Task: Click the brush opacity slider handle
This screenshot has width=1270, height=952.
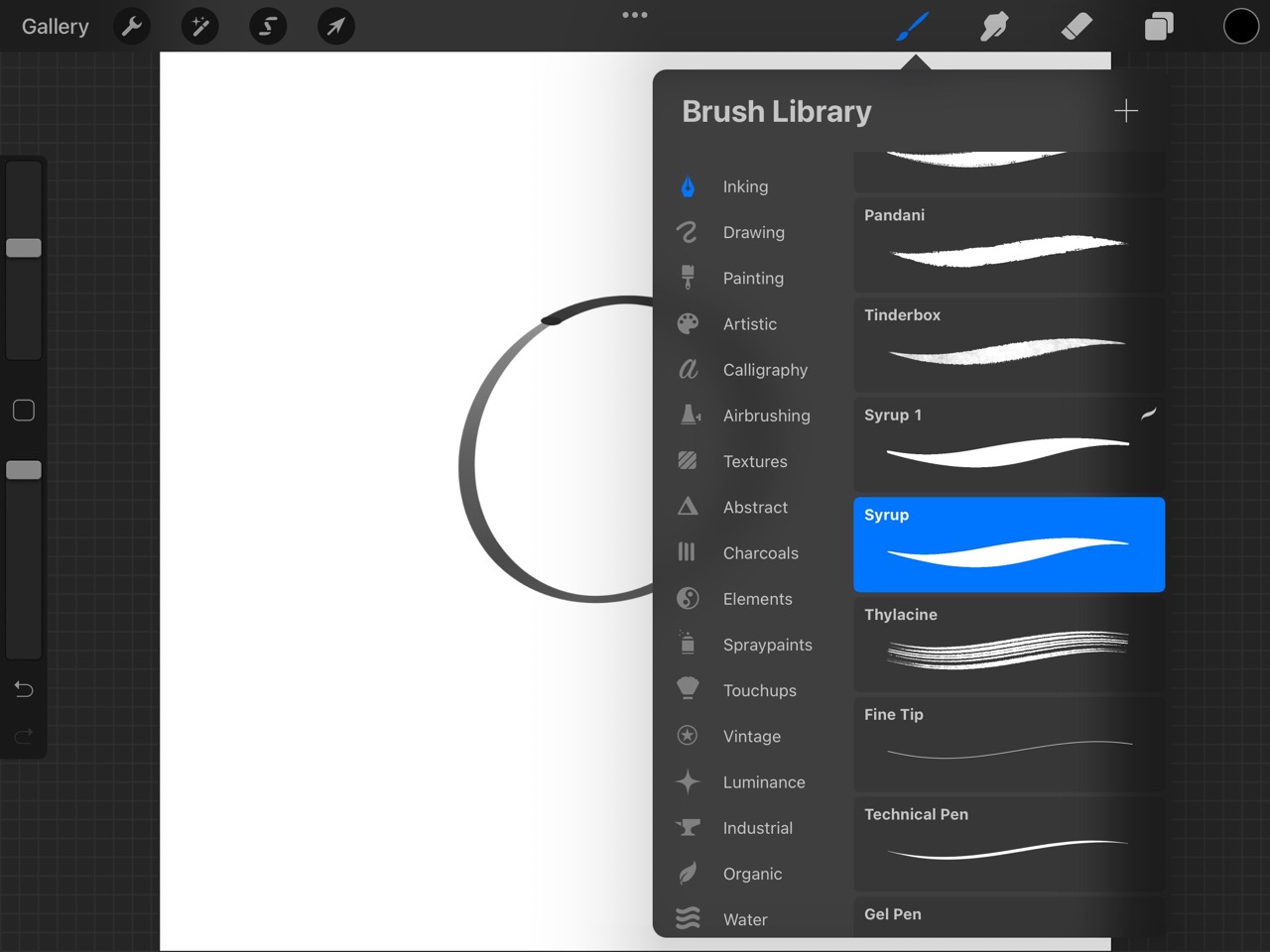Action: click(24, 470)
